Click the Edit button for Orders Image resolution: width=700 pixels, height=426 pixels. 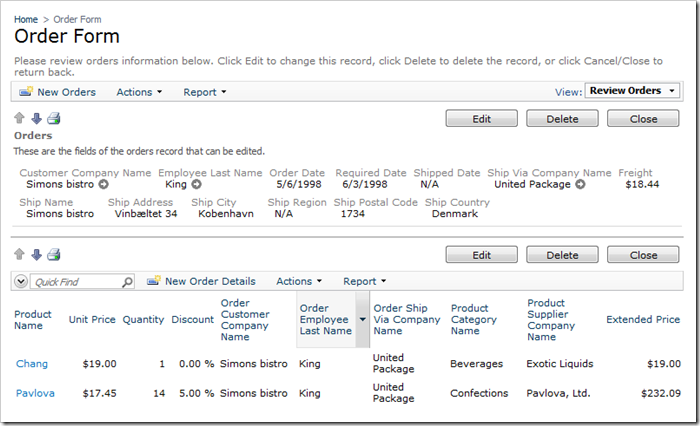coord(482,118)
